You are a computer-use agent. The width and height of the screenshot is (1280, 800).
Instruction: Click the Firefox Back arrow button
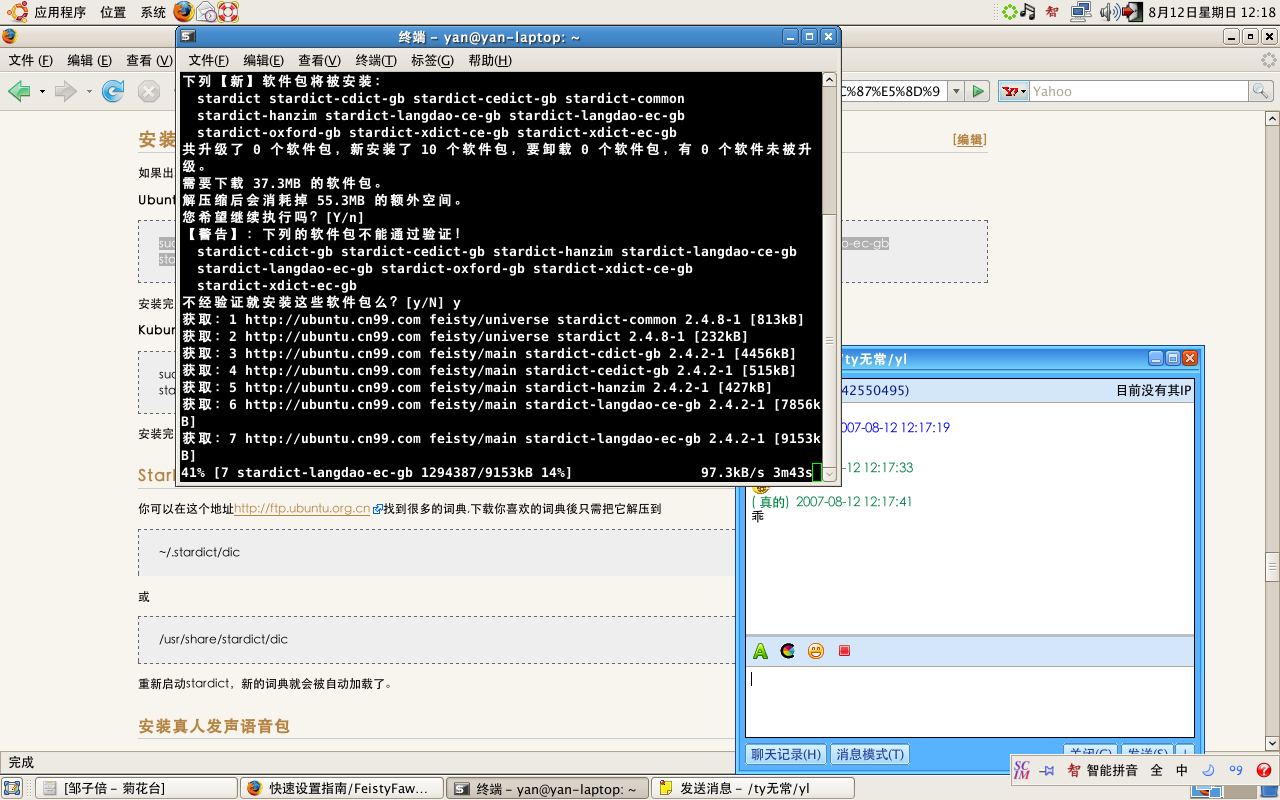point(18,91)
